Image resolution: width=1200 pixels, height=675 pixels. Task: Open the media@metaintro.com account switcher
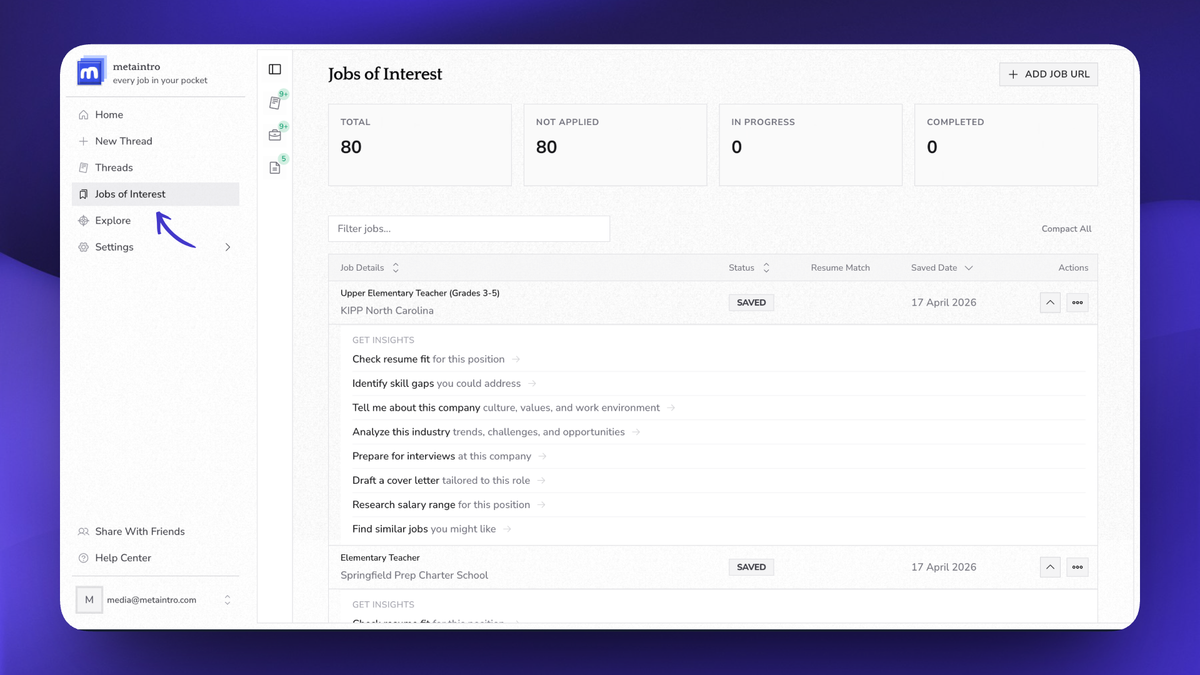156,600
